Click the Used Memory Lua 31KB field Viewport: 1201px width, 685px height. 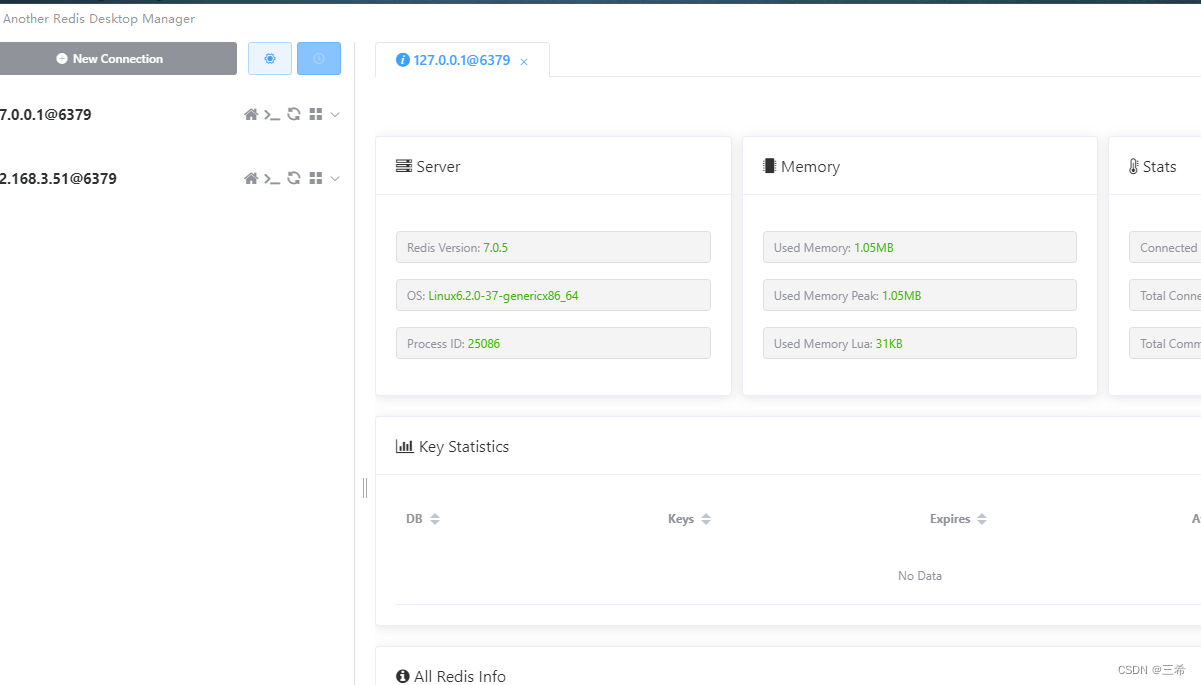pyautogui.click(x=920, y=343)
